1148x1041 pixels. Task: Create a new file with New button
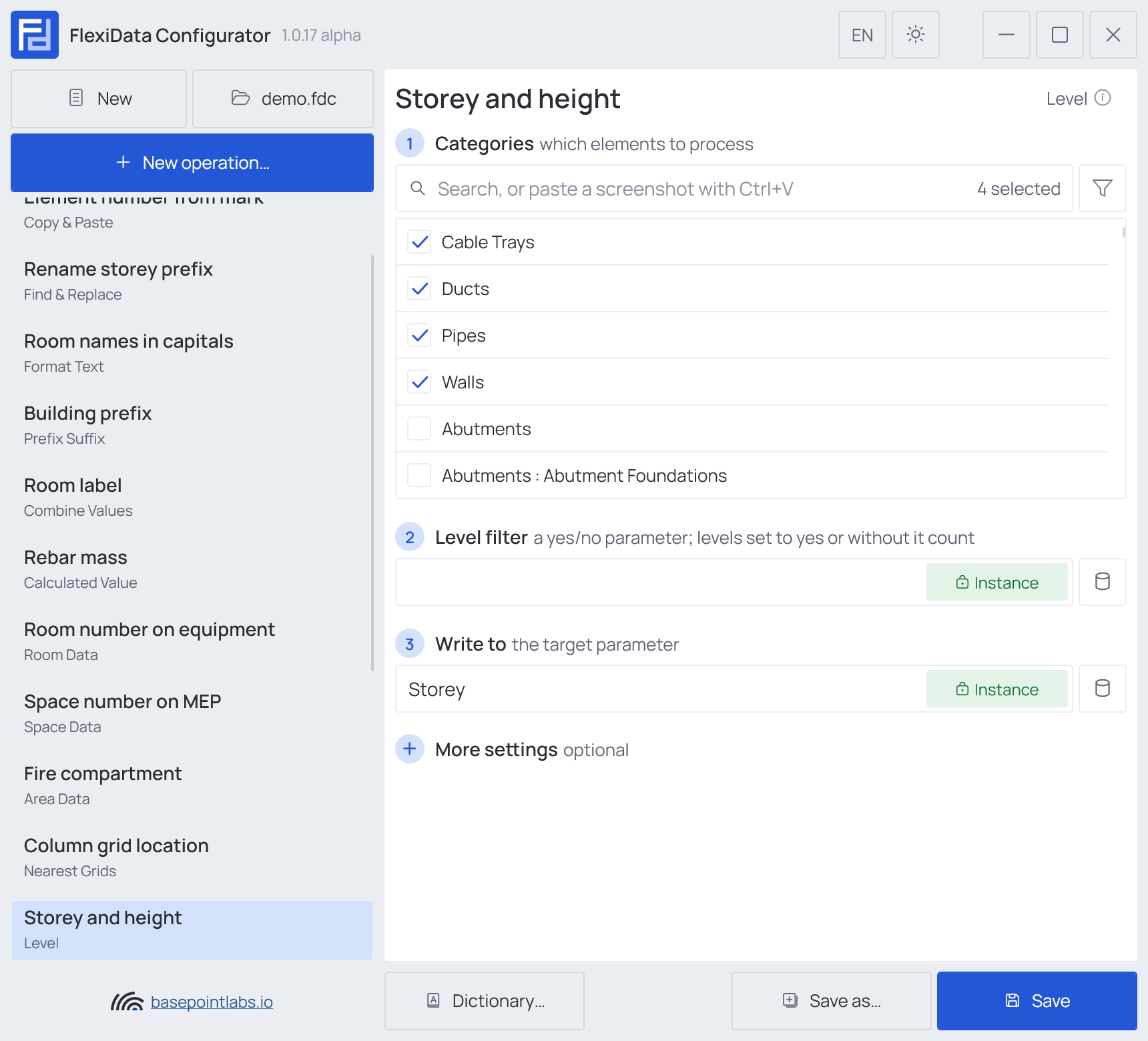point(99,99)
